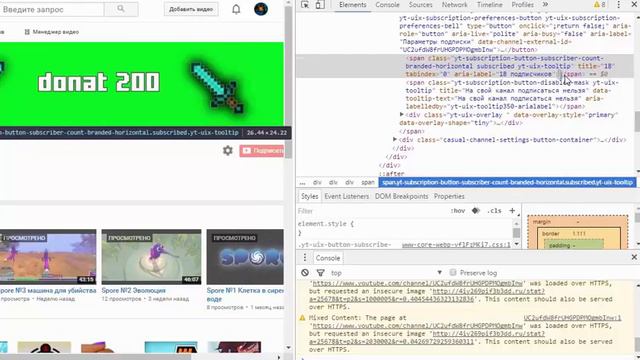Open the Sources tab
The image size is (640, 360).
(420, 5)
